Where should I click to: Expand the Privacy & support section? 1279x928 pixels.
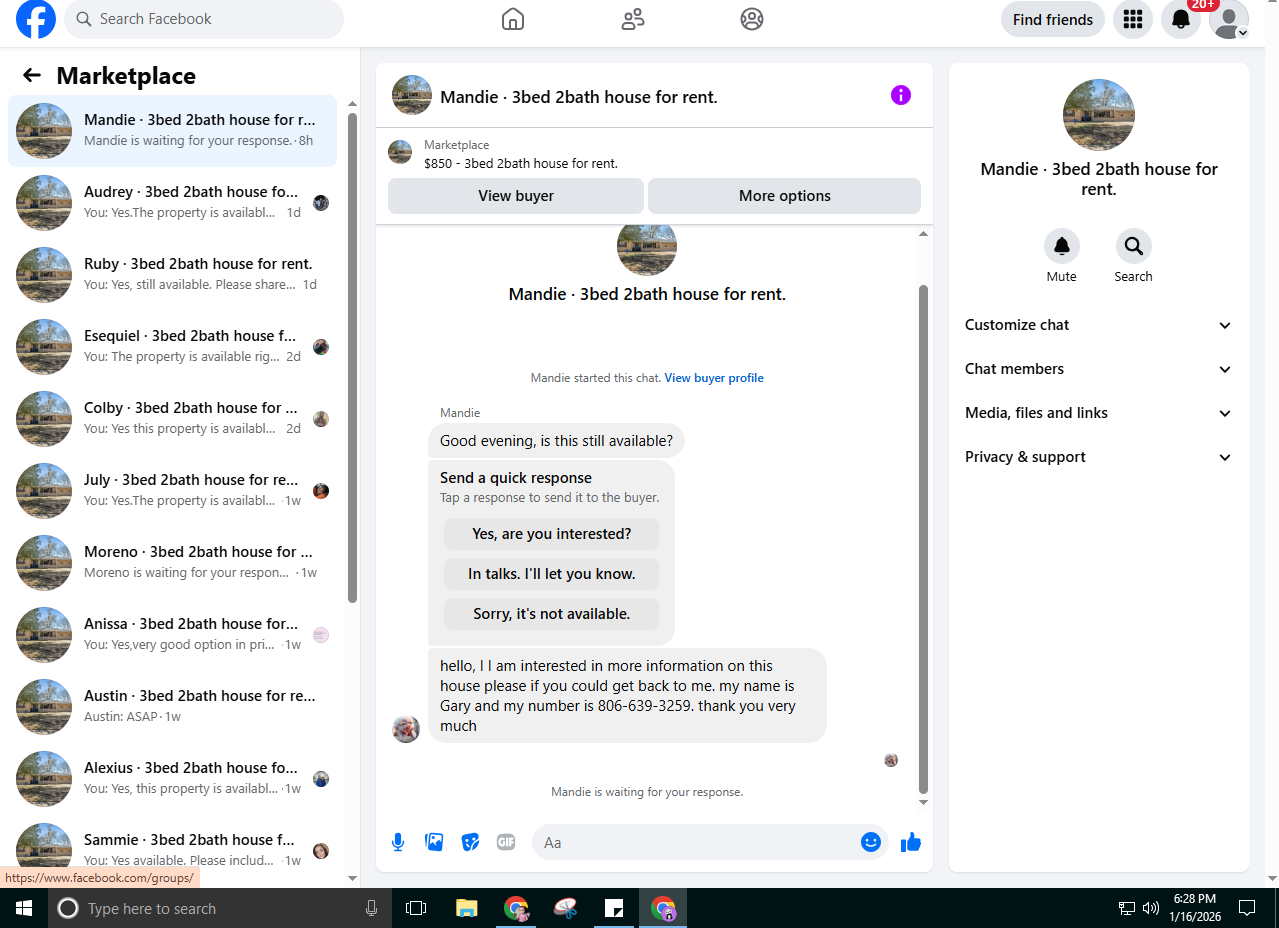1099,457
